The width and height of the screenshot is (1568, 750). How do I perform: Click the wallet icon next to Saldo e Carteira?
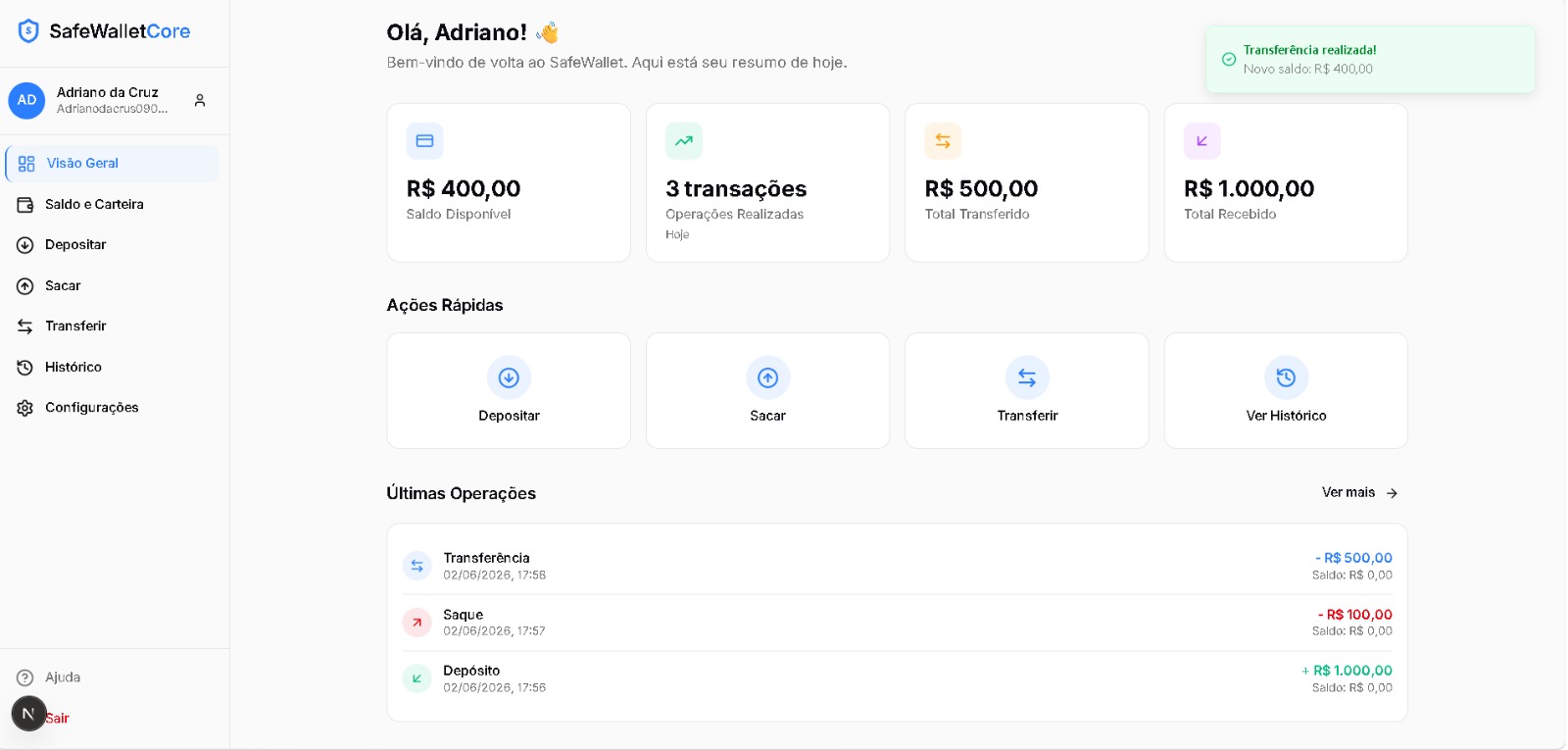click(x=25, y=205)
